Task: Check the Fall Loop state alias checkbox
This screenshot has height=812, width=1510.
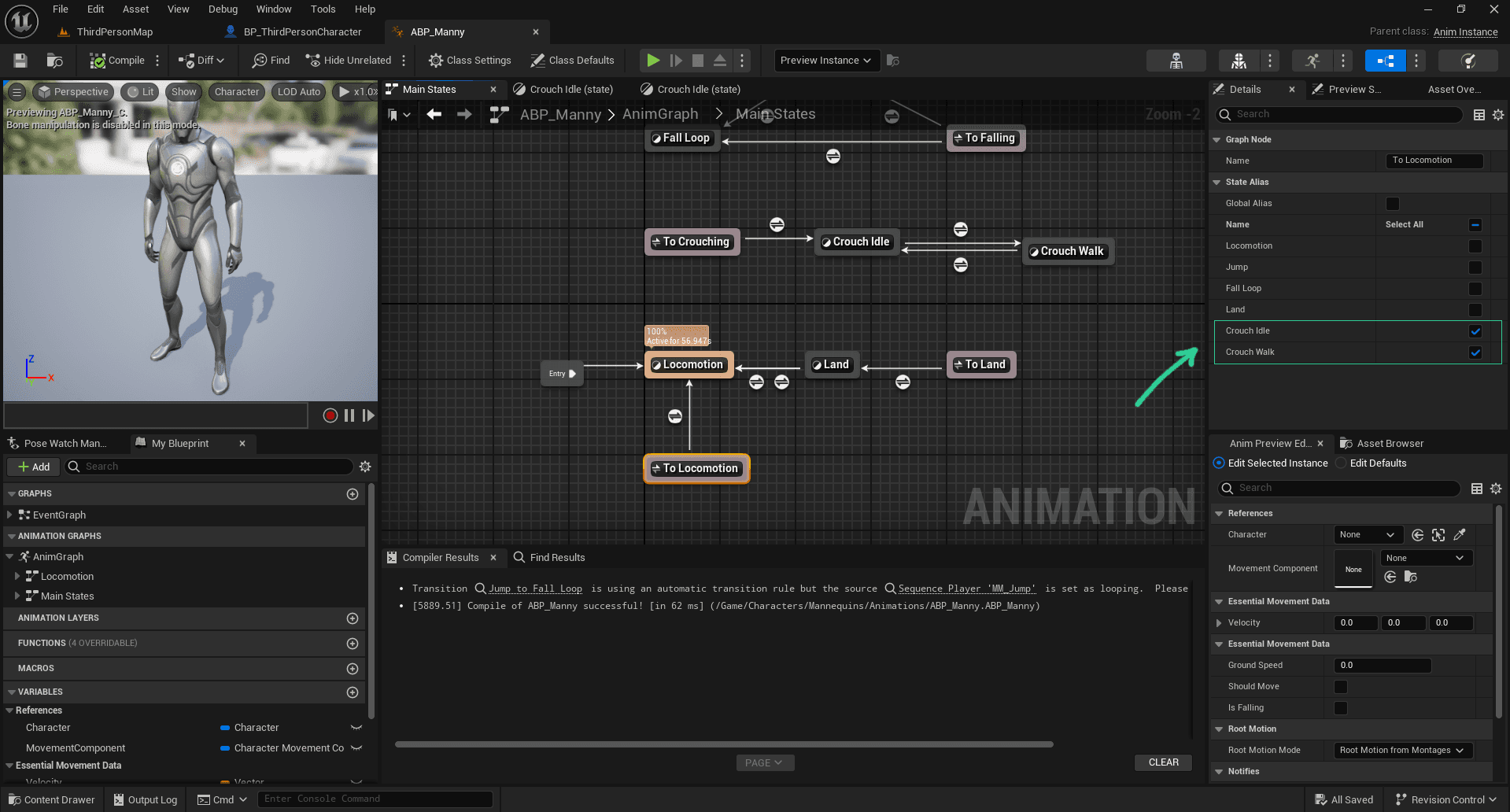Action: click(x=1475, y=289)
